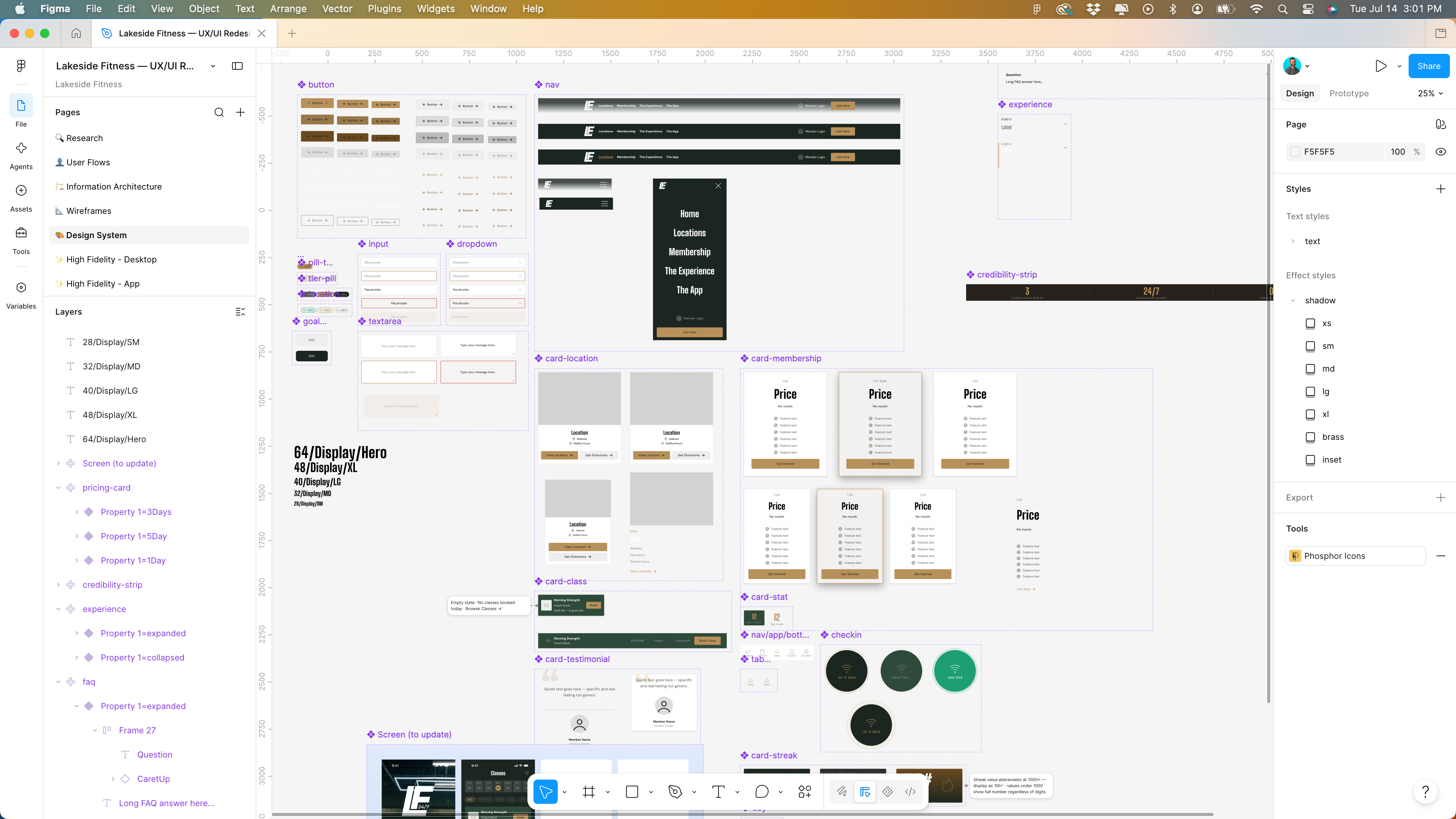1456x819 pixels.
Task: Switch to Draw mode in toolbar
Action: point(842,792)
